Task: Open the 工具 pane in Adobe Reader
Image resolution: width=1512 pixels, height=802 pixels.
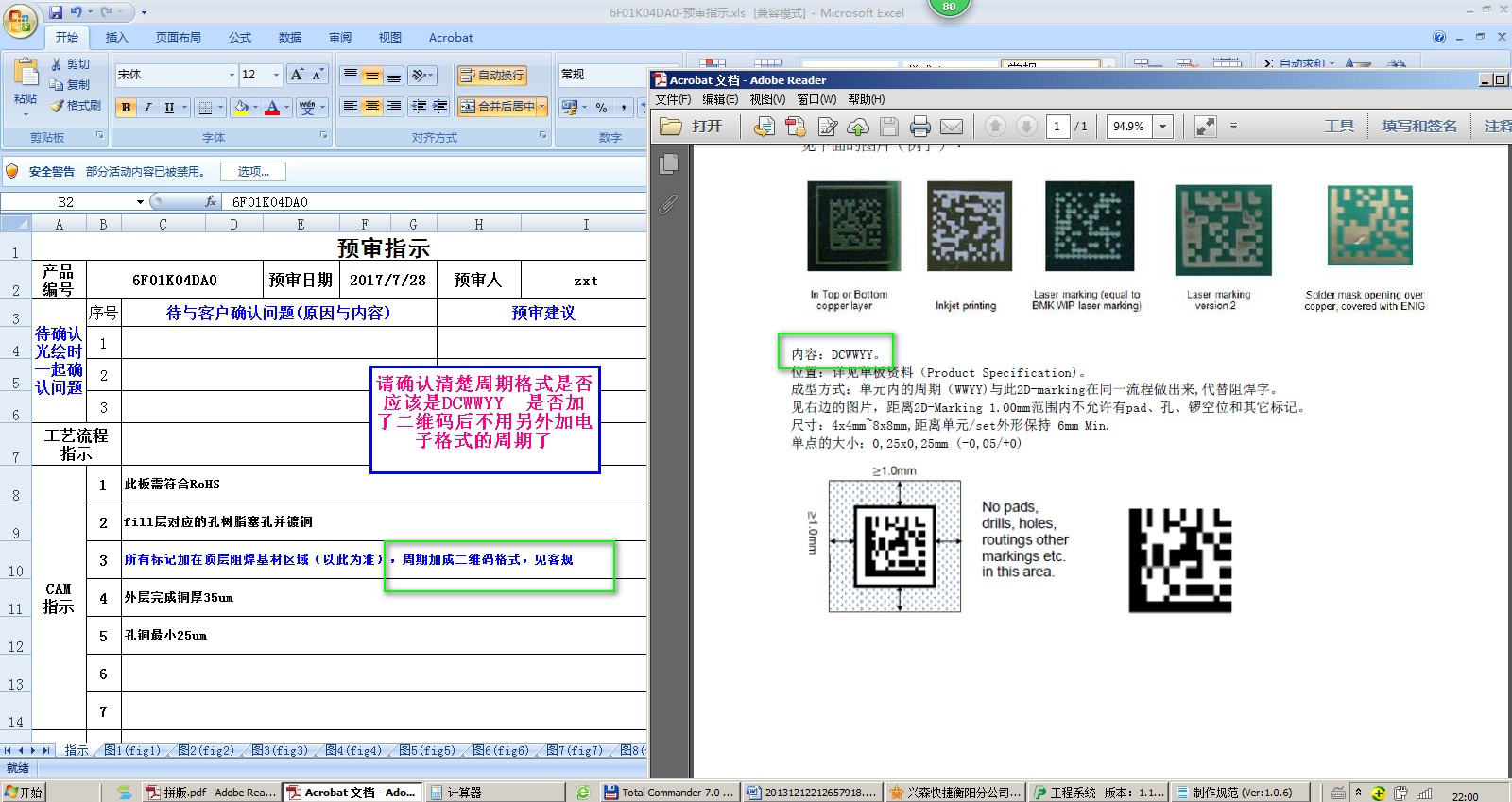Action: point(1339,126)
